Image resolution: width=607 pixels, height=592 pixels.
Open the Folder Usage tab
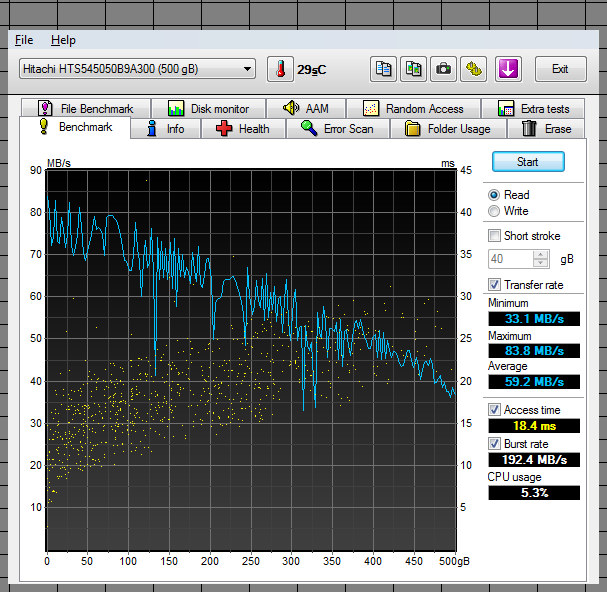[x=447, y=129]
